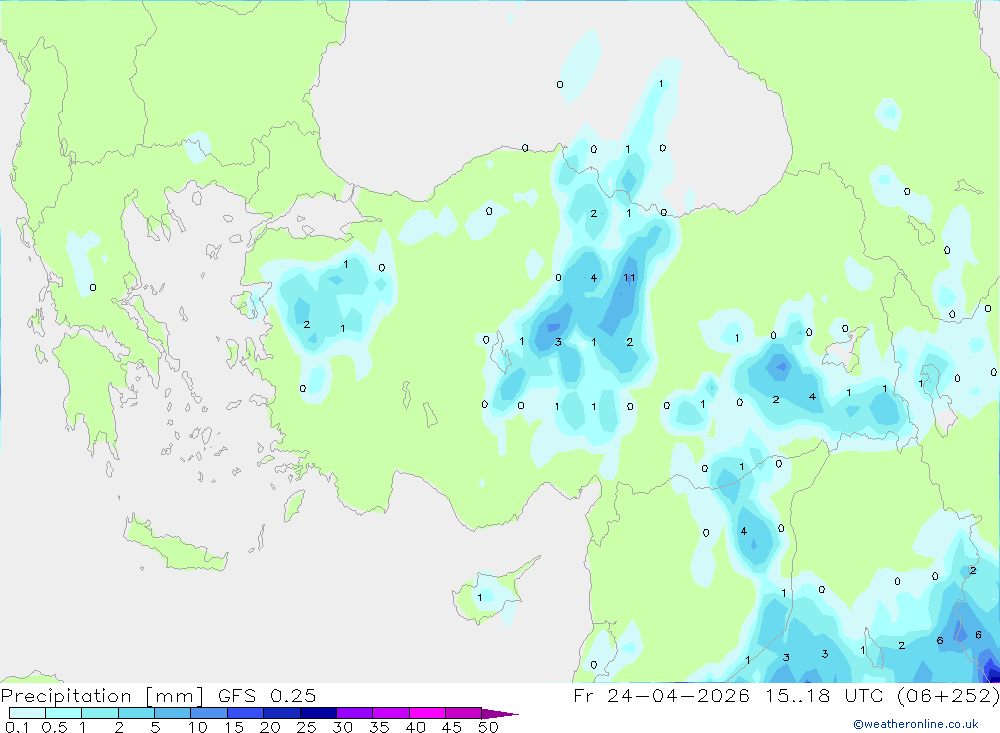Pick the 5–10 mm blue legend swatch
The image size is (1000, 733).
172,713
